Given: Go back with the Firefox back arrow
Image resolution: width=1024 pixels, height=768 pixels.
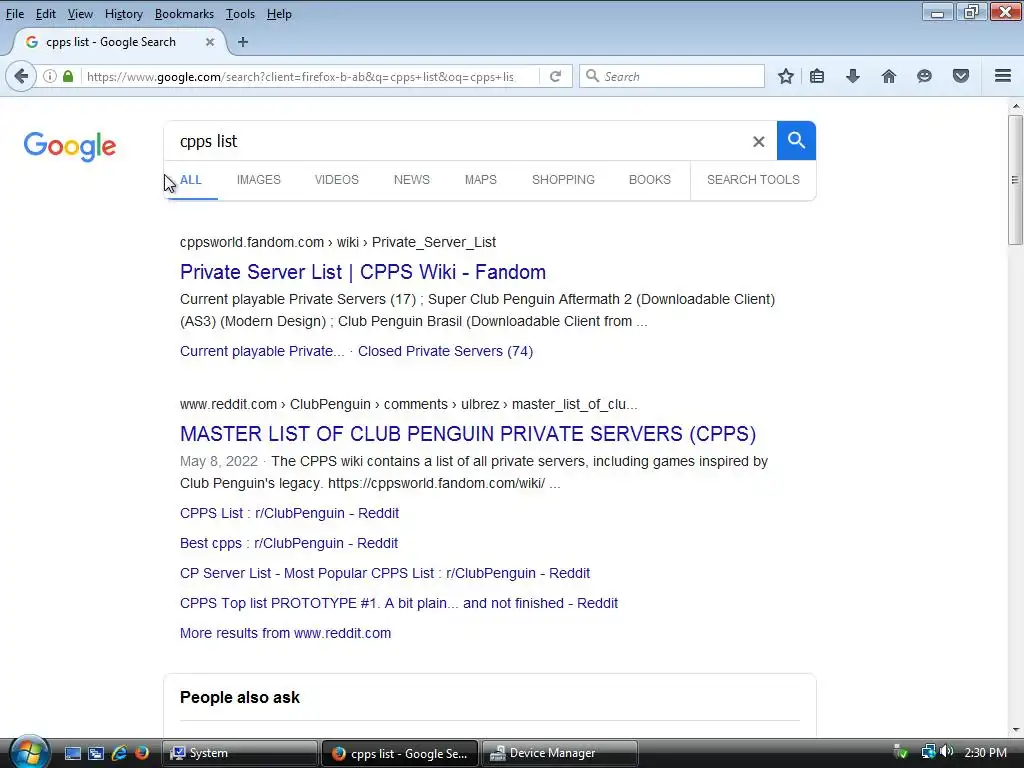Looking at the screenshot, I should pyautogui.click(x=21, y=76).
